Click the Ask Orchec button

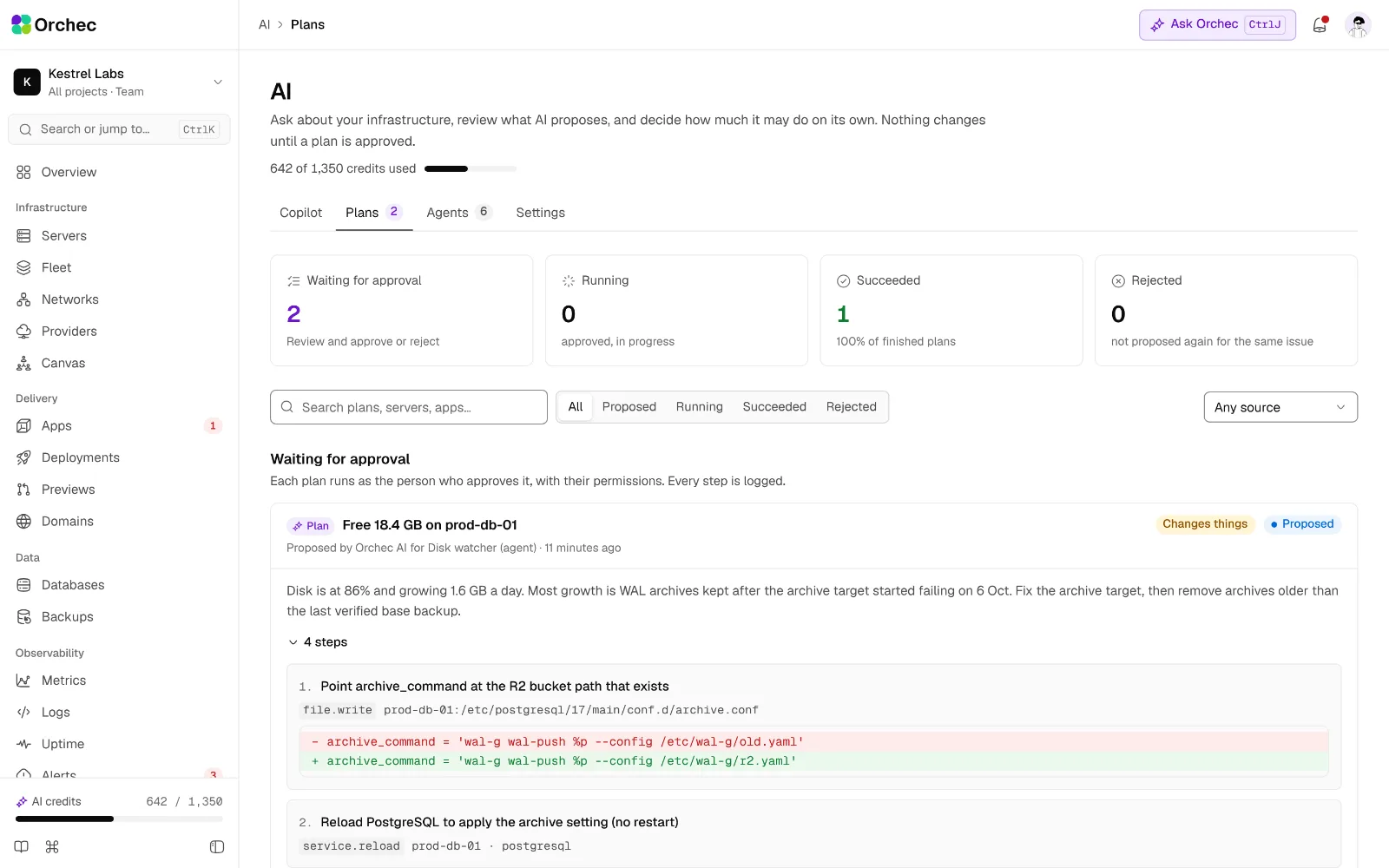[x=1217, y=25]
